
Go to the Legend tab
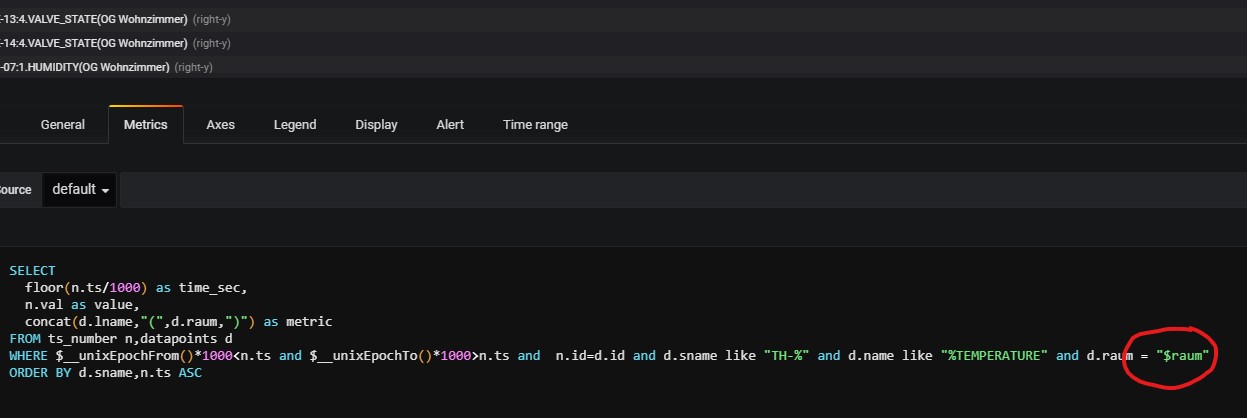[295, 125]
